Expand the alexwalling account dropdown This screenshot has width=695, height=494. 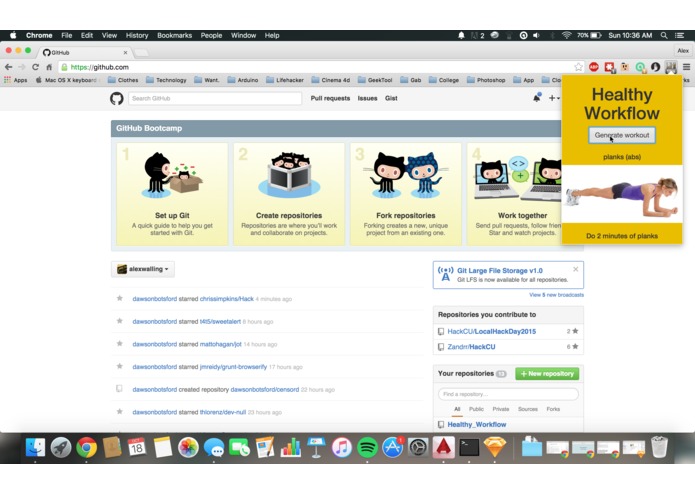143,269
